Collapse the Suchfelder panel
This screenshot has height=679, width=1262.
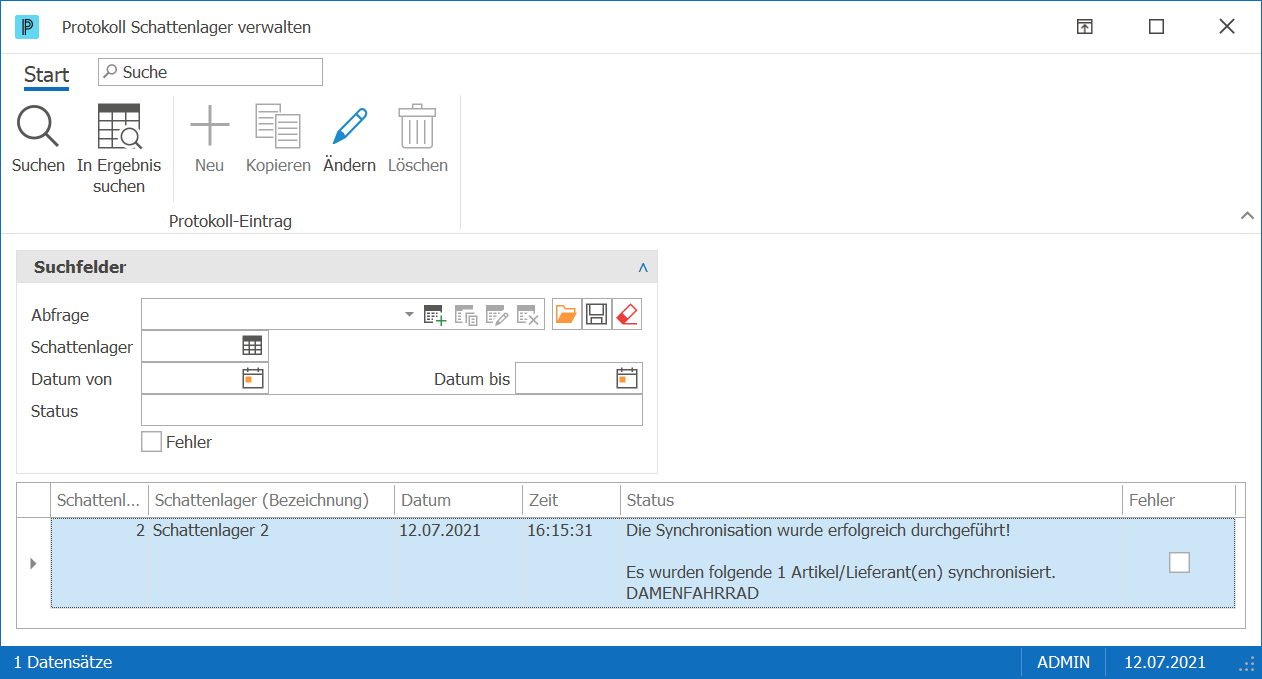coord(643,268)
